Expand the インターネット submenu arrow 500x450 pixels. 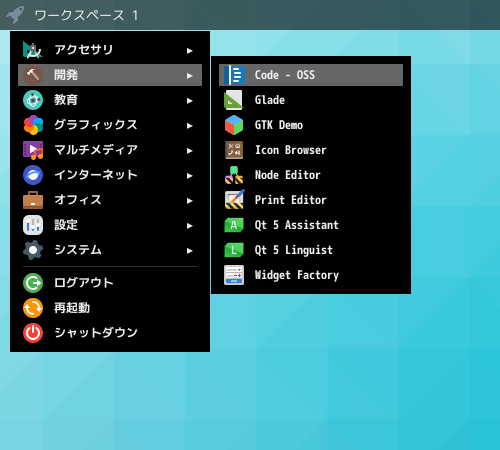coord(190,176)
